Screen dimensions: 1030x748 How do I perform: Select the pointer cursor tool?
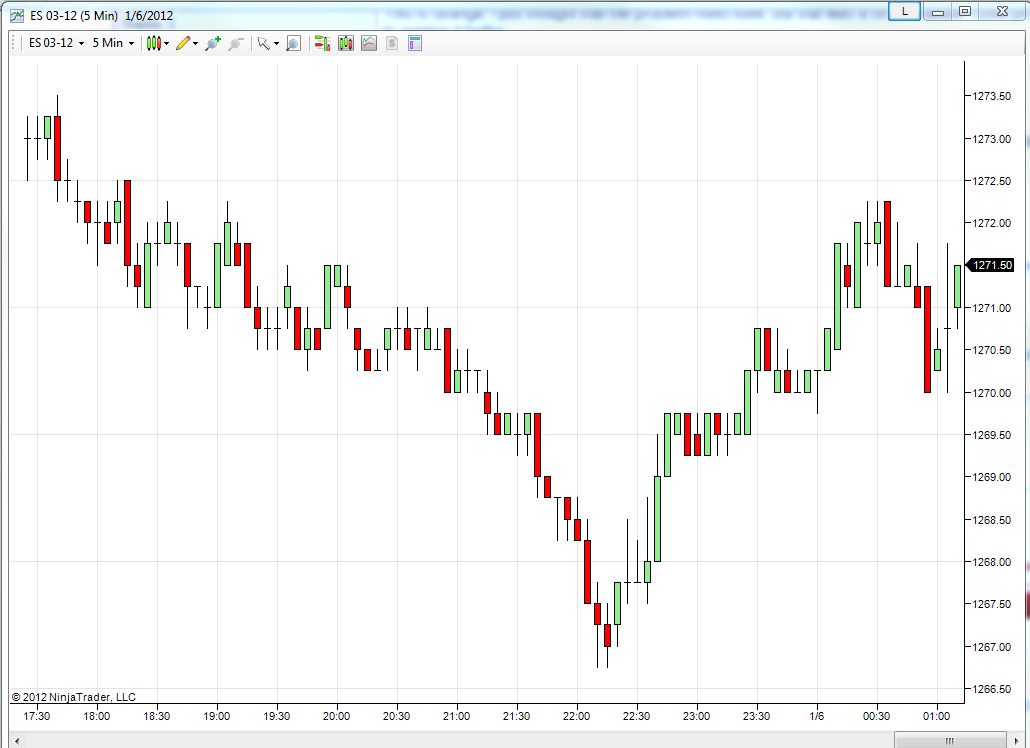[x=263, y=43]
